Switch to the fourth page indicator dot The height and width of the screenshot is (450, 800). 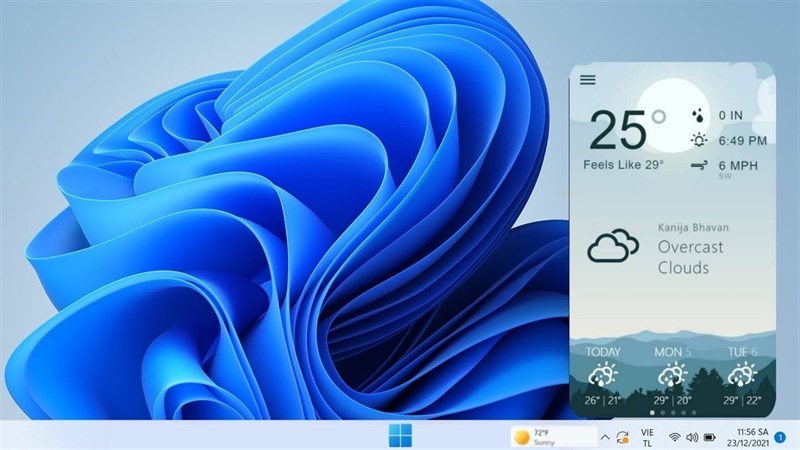[684, 412]
